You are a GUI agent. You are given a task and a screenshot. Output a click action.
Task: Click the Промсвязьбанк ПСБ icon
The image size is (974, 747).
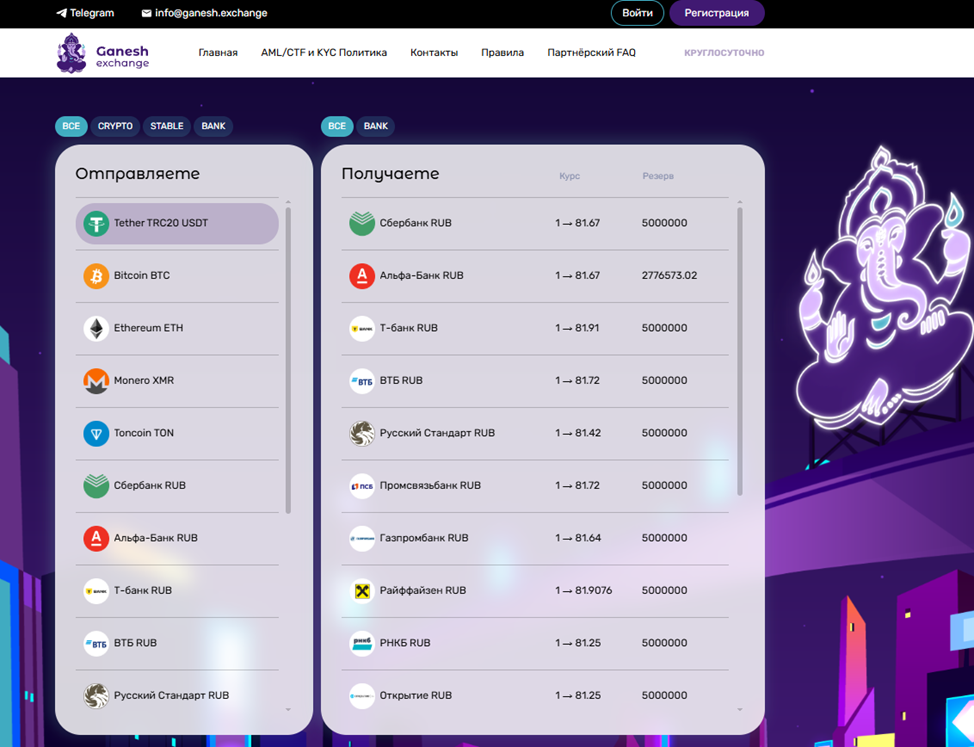tap(362, 486)
